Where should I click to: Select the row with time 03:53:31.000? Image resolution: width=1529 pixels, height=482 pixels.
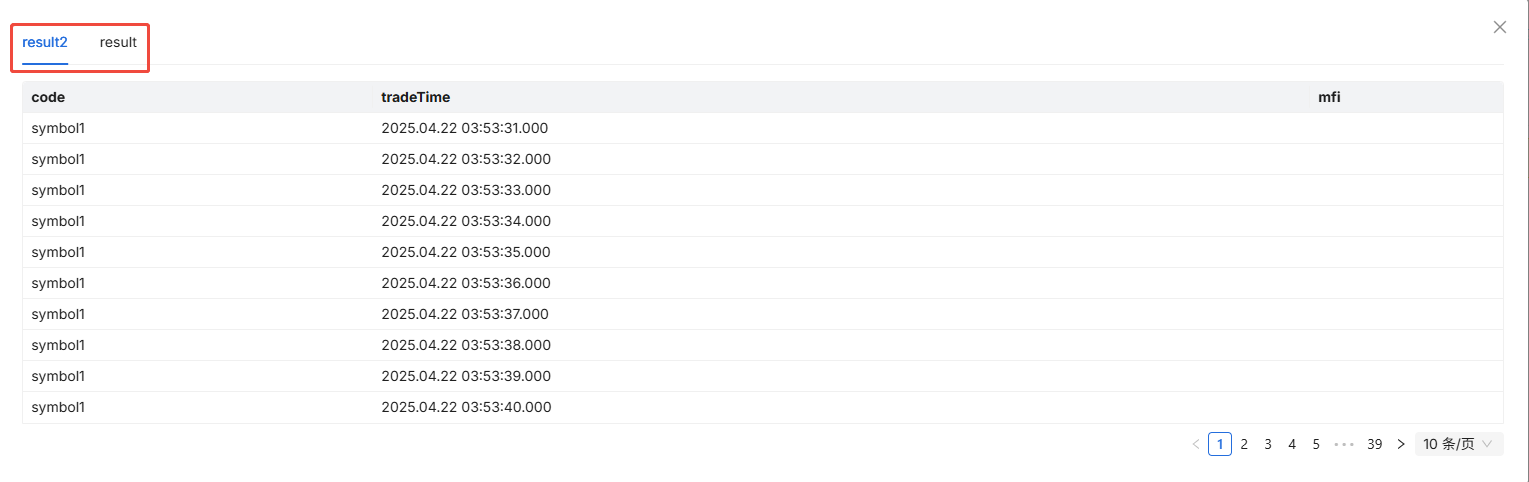pyautogui.click(x=464, y=128)
